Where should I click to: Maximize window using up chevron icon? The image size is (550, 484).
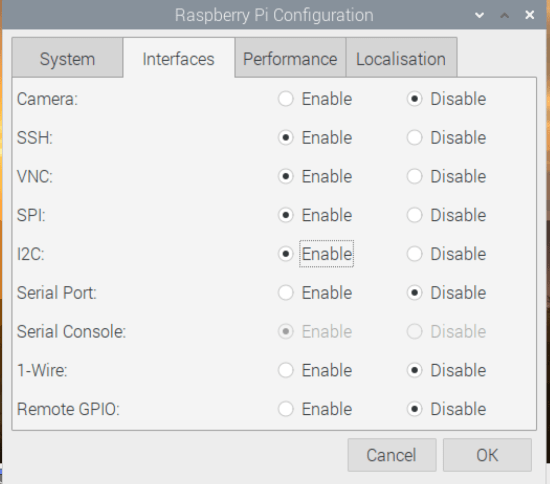click(504, 15)
